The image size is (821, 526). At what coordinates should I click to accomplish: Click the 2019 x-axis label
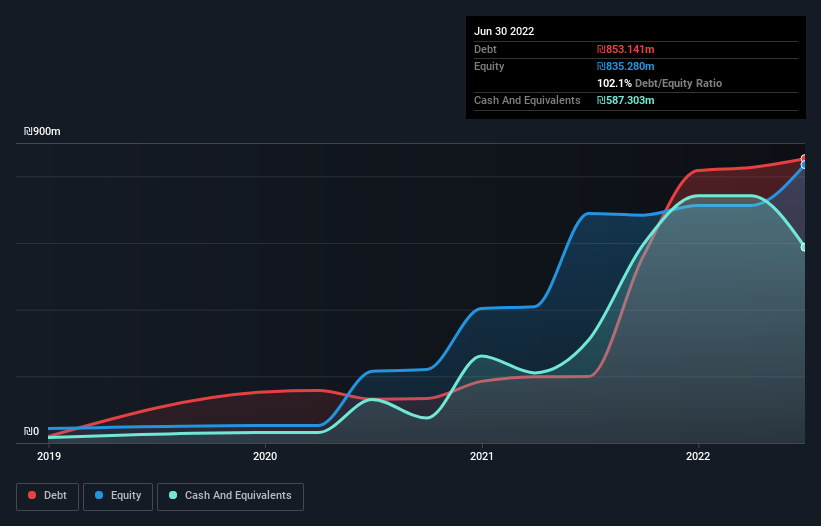(49, 456)
